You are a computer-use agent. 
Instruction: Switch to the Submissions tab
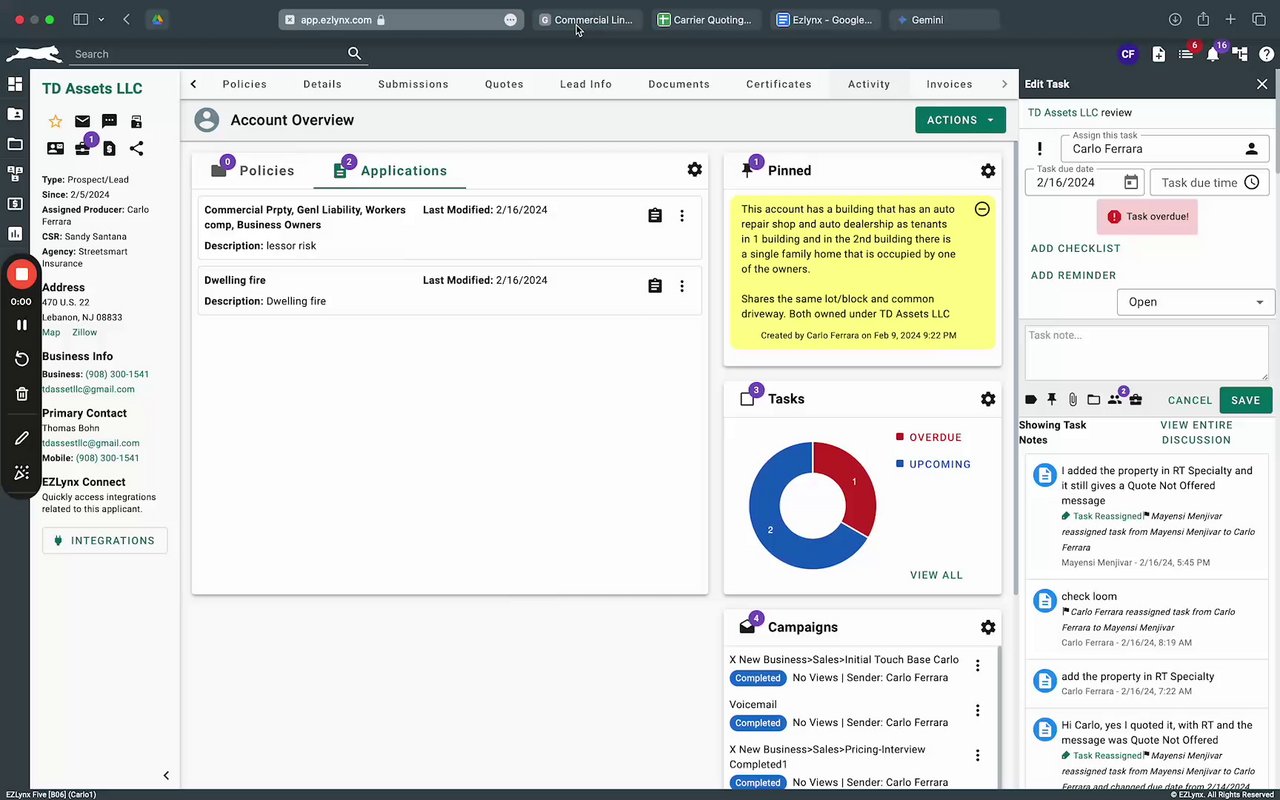coord(413,84)
